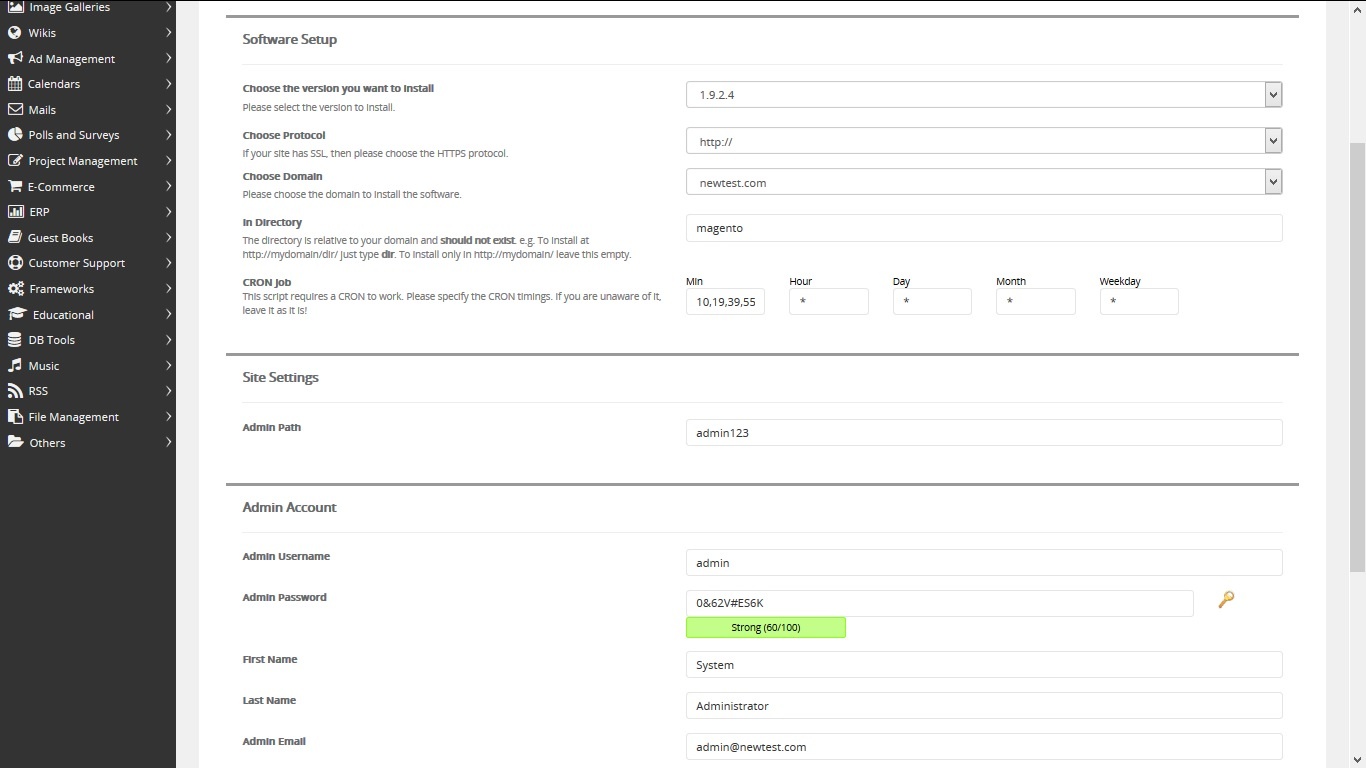Viewport: 1366px width, 768px height.
Task: Click the Calendars icon in sidebar
Action: pos(15,84)
